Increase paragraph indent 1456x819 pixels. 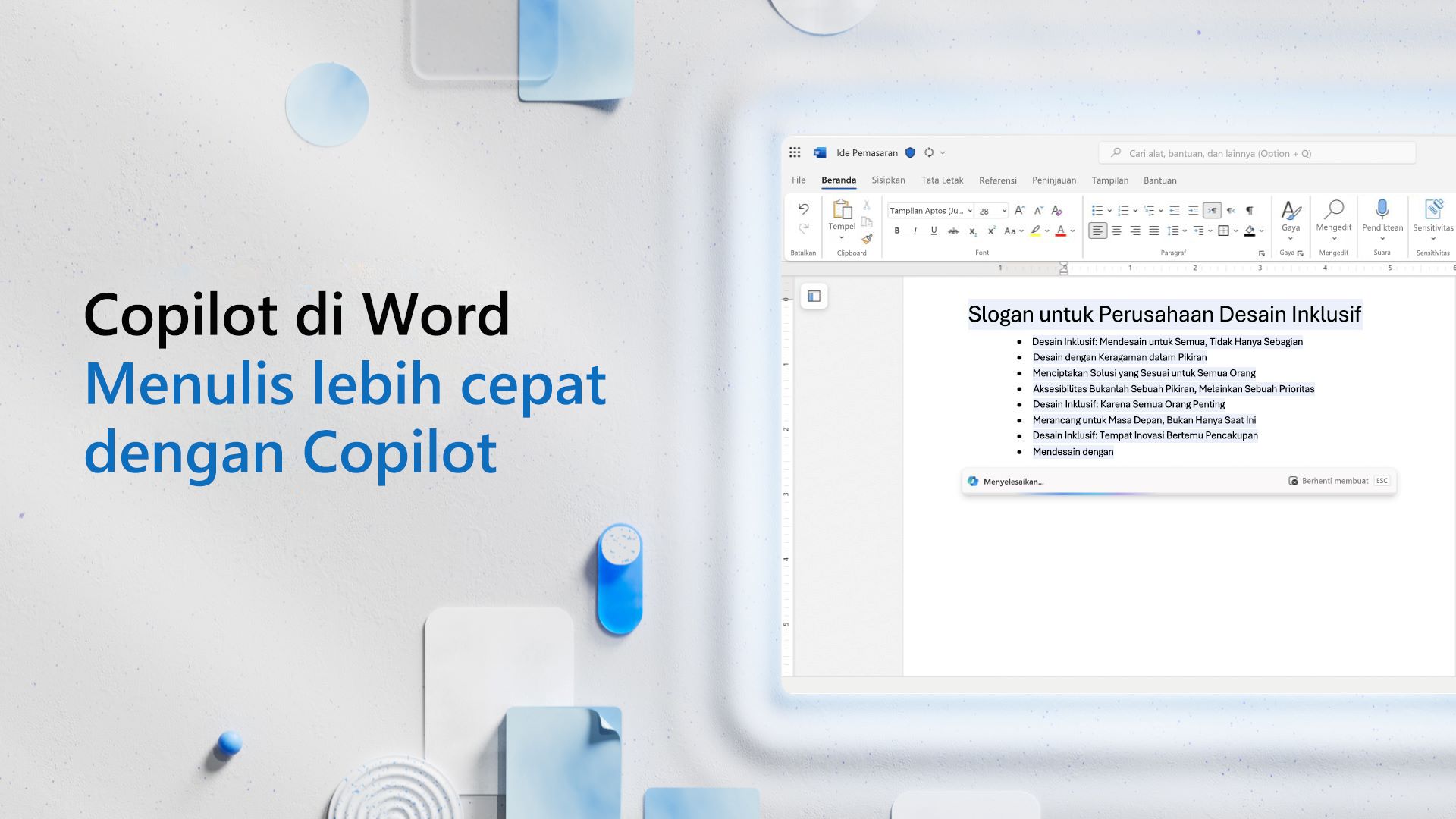coord(1193,210)
